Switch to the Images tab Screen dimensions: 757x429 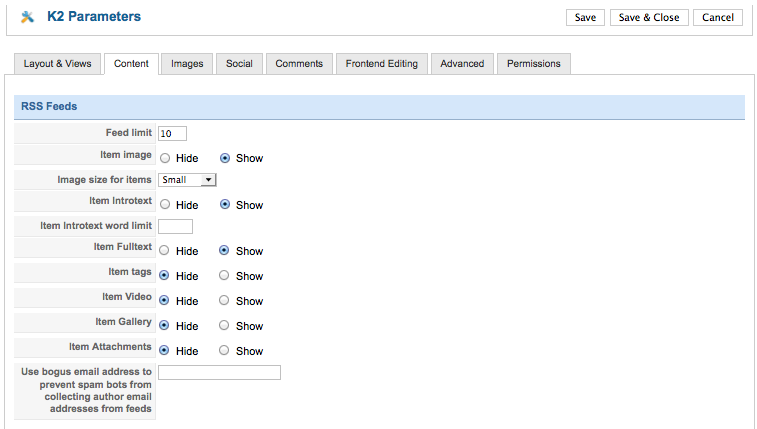click(x=187, y=64)
